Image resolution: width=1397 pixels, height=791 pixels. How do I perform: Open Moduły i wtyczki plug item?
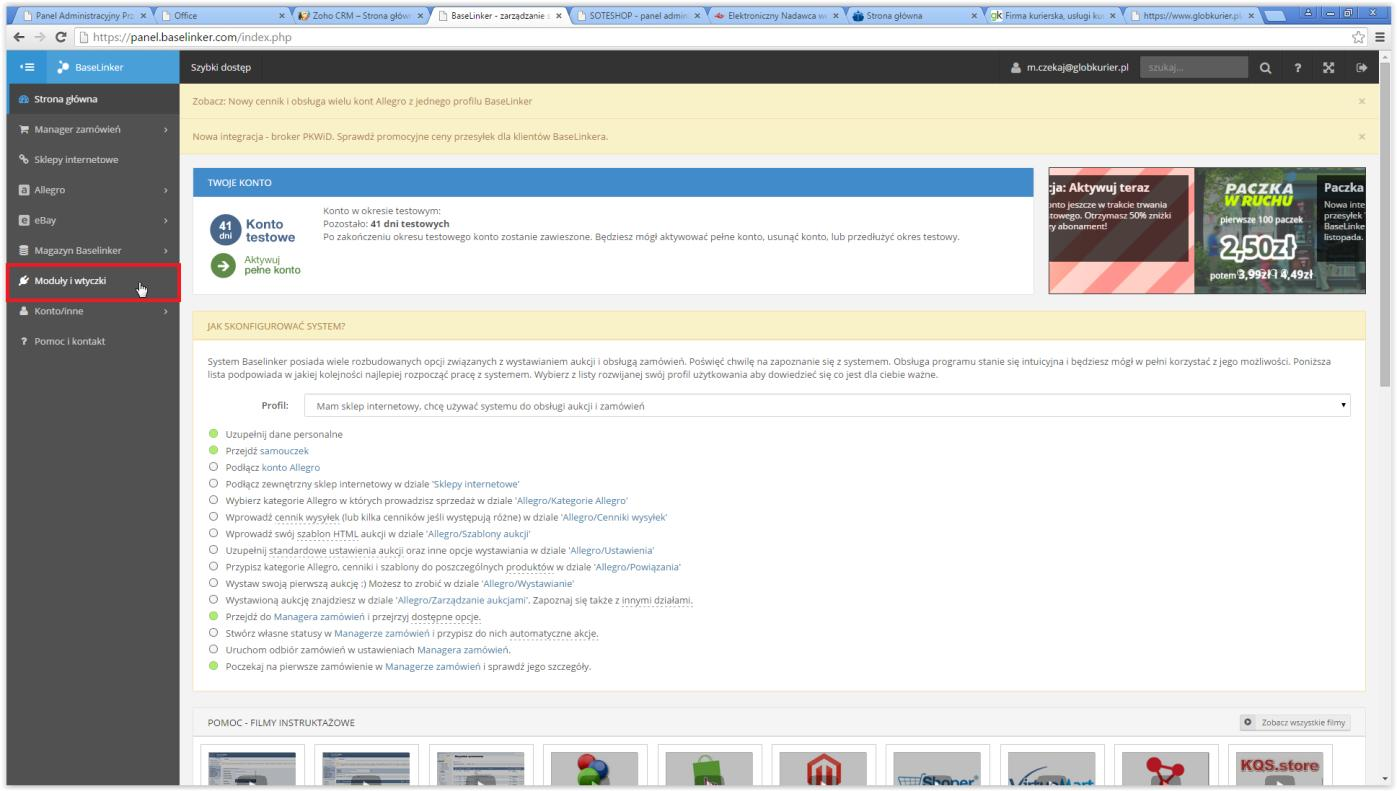point(93,281)
